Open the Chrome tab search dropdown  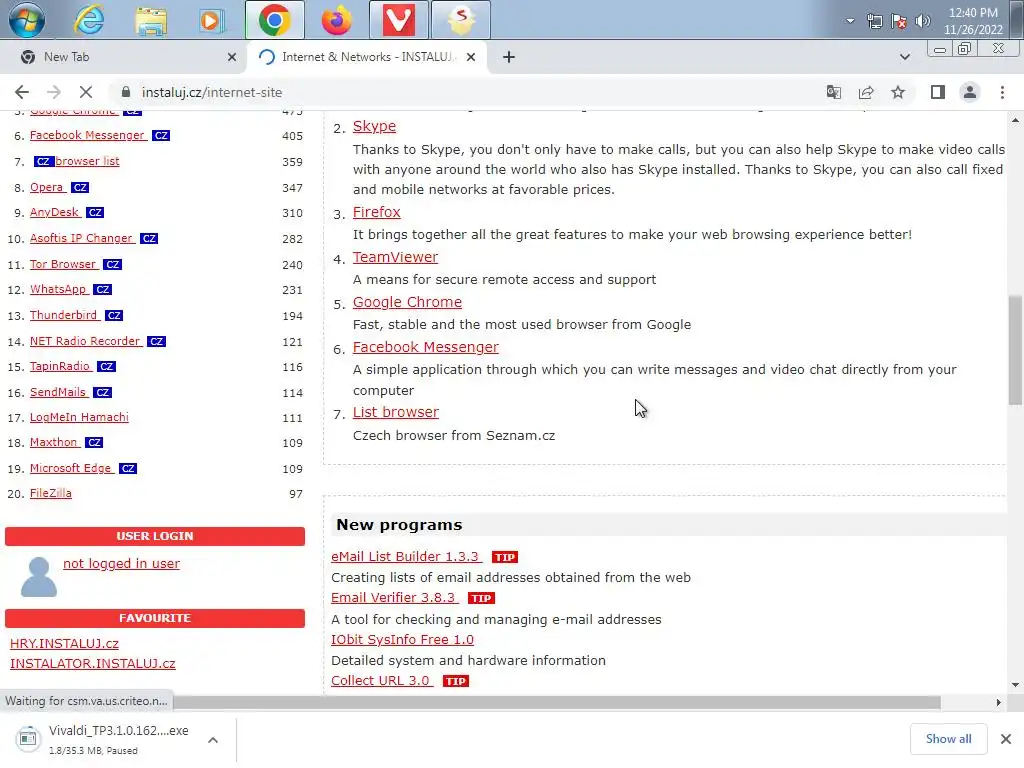(x=904, y=57)
